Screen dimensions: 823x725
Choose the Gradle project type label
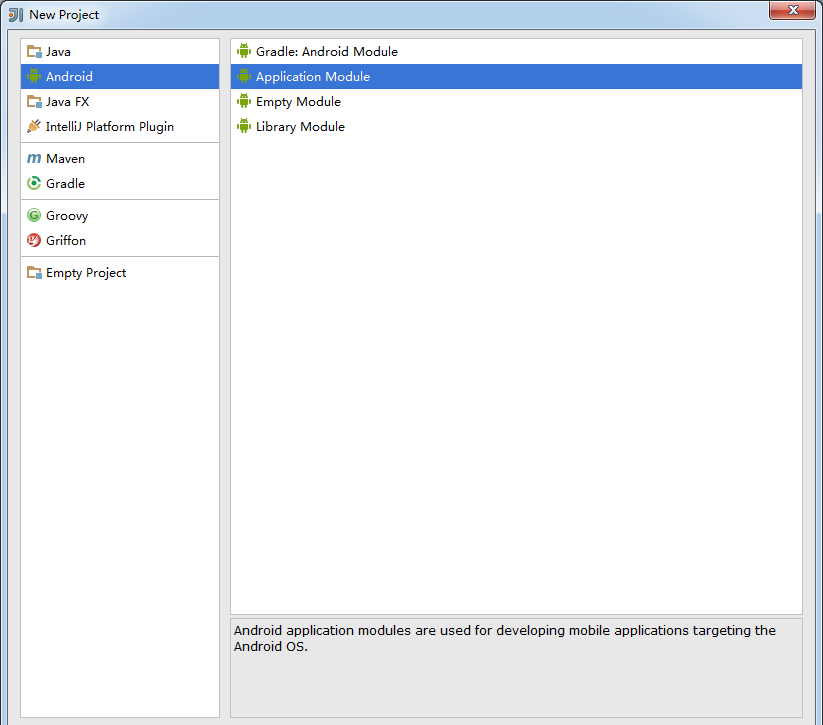coord(66,183)
